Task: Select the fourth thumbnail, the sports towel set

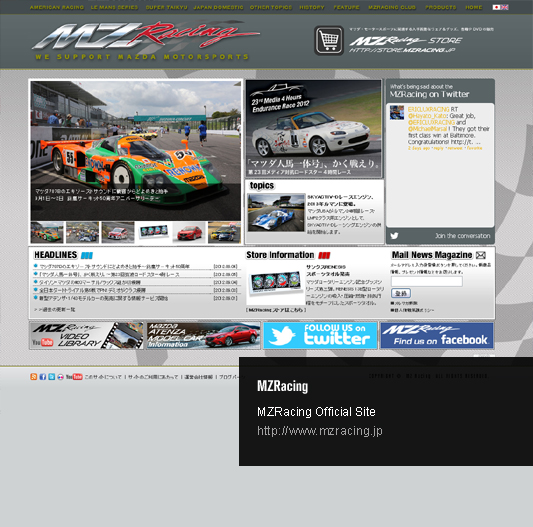Action: [x=153, y=232]
